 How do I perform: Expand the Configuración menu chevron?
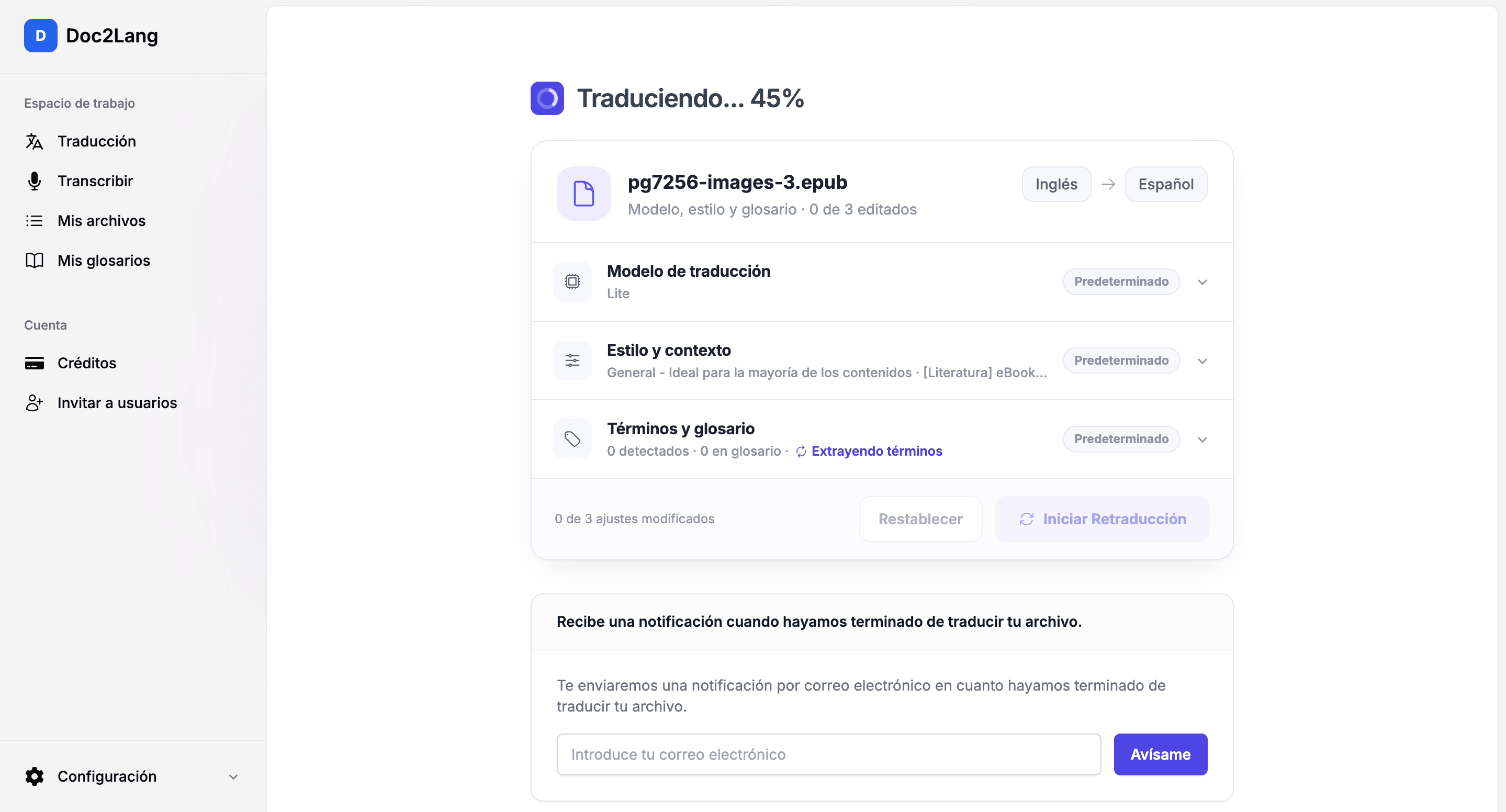[233, 777]
